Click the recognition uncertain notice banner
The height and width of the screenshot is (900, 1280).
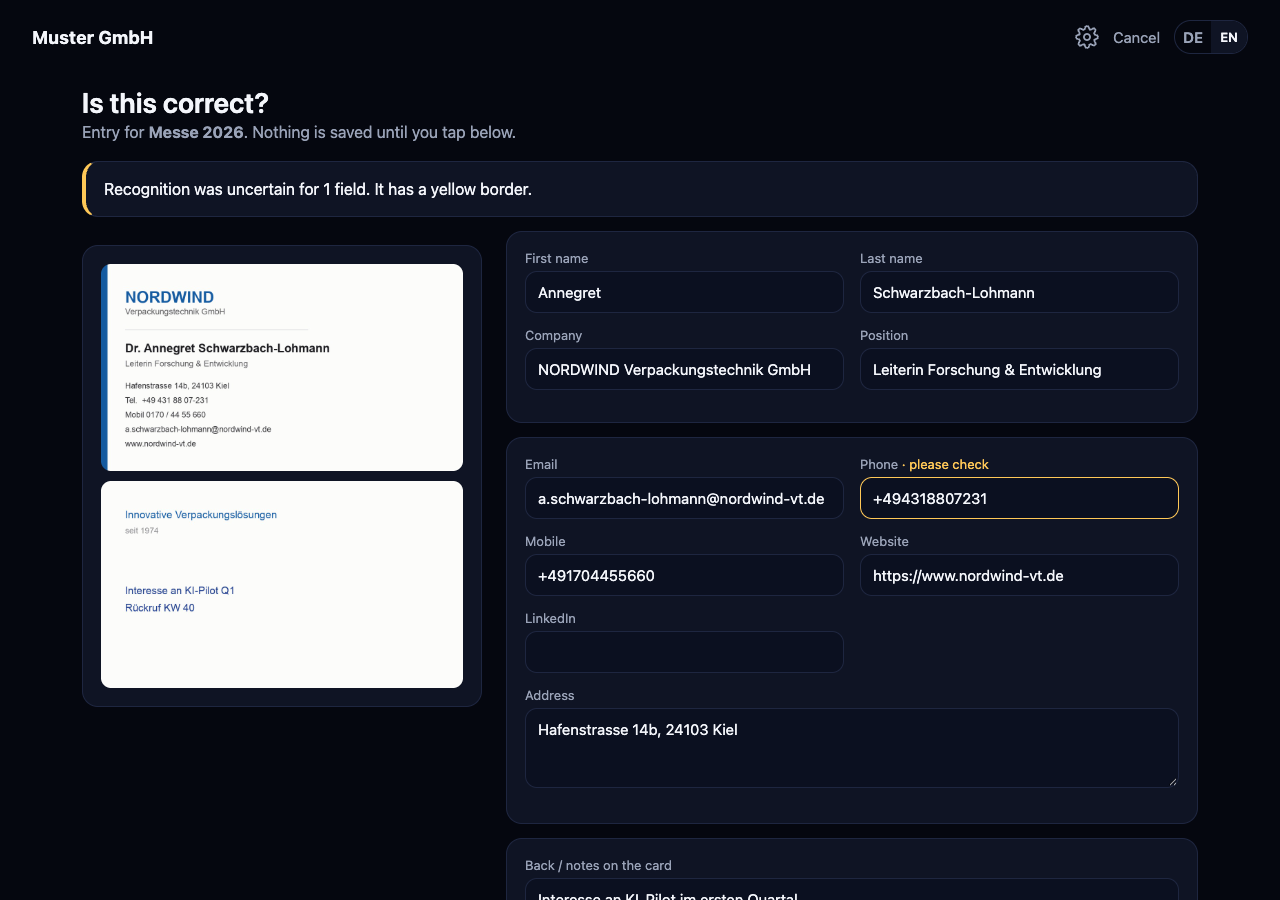(x=640, y=189)
